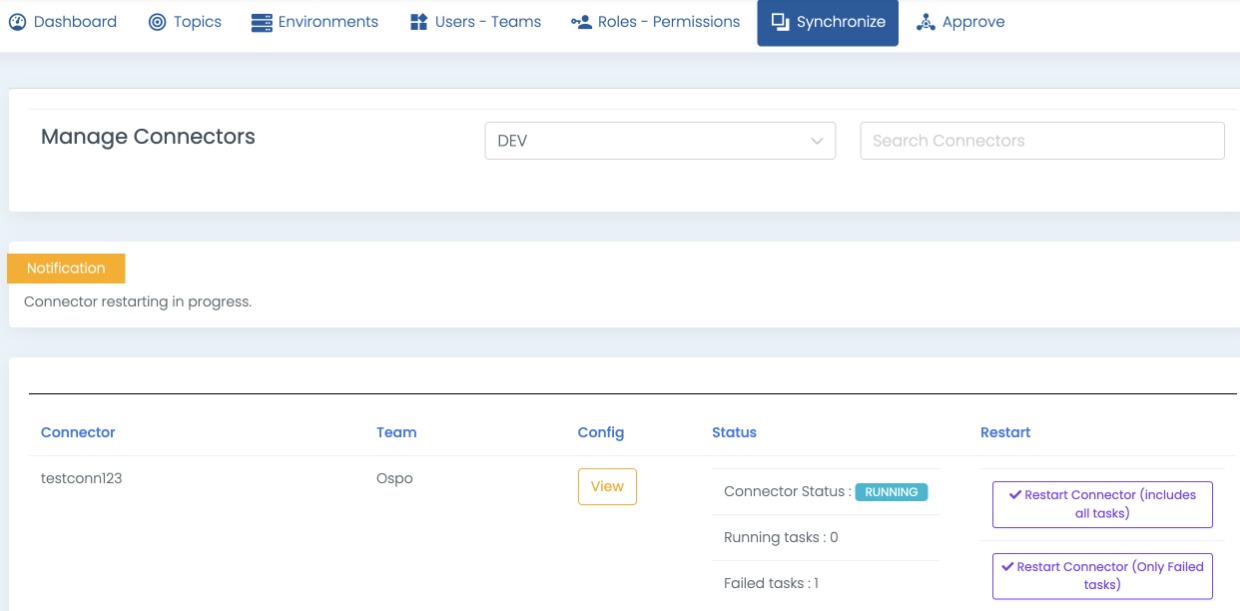This screenshot has height=611, width=1240.
Task: Click the Dashboard gauge icon
Action: point(18,22)
